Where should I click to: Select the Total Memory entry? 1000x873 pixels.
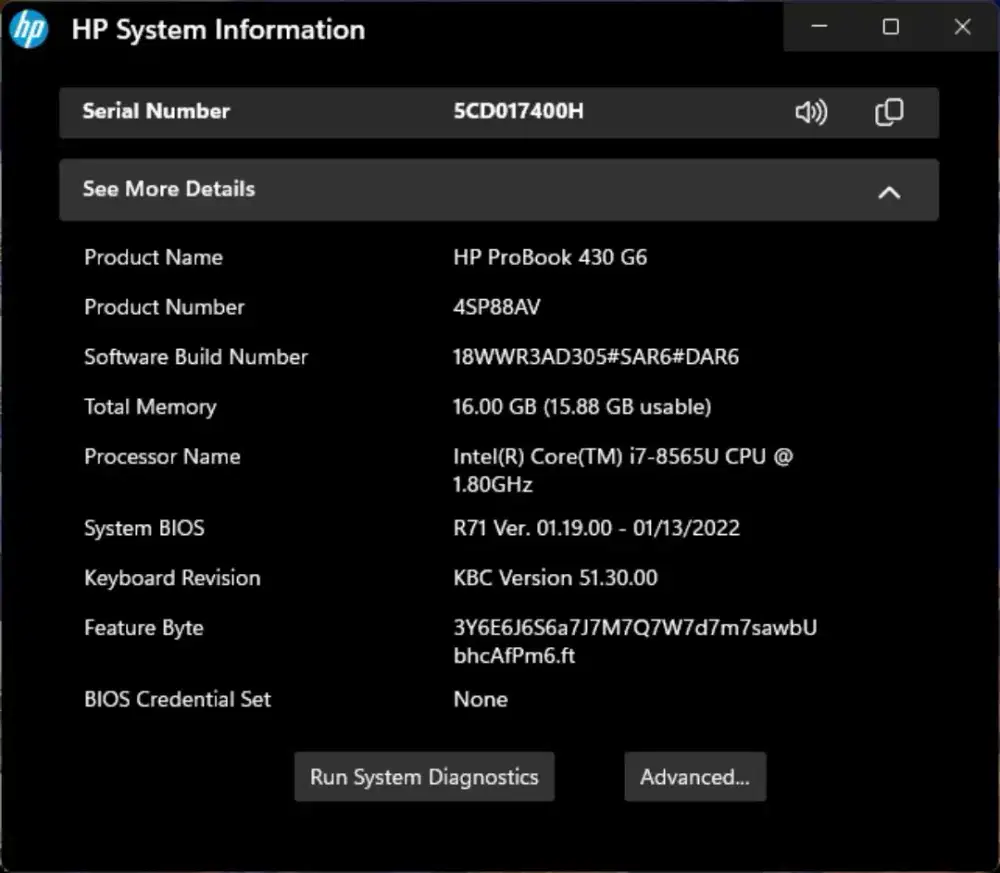pos(582,406)
